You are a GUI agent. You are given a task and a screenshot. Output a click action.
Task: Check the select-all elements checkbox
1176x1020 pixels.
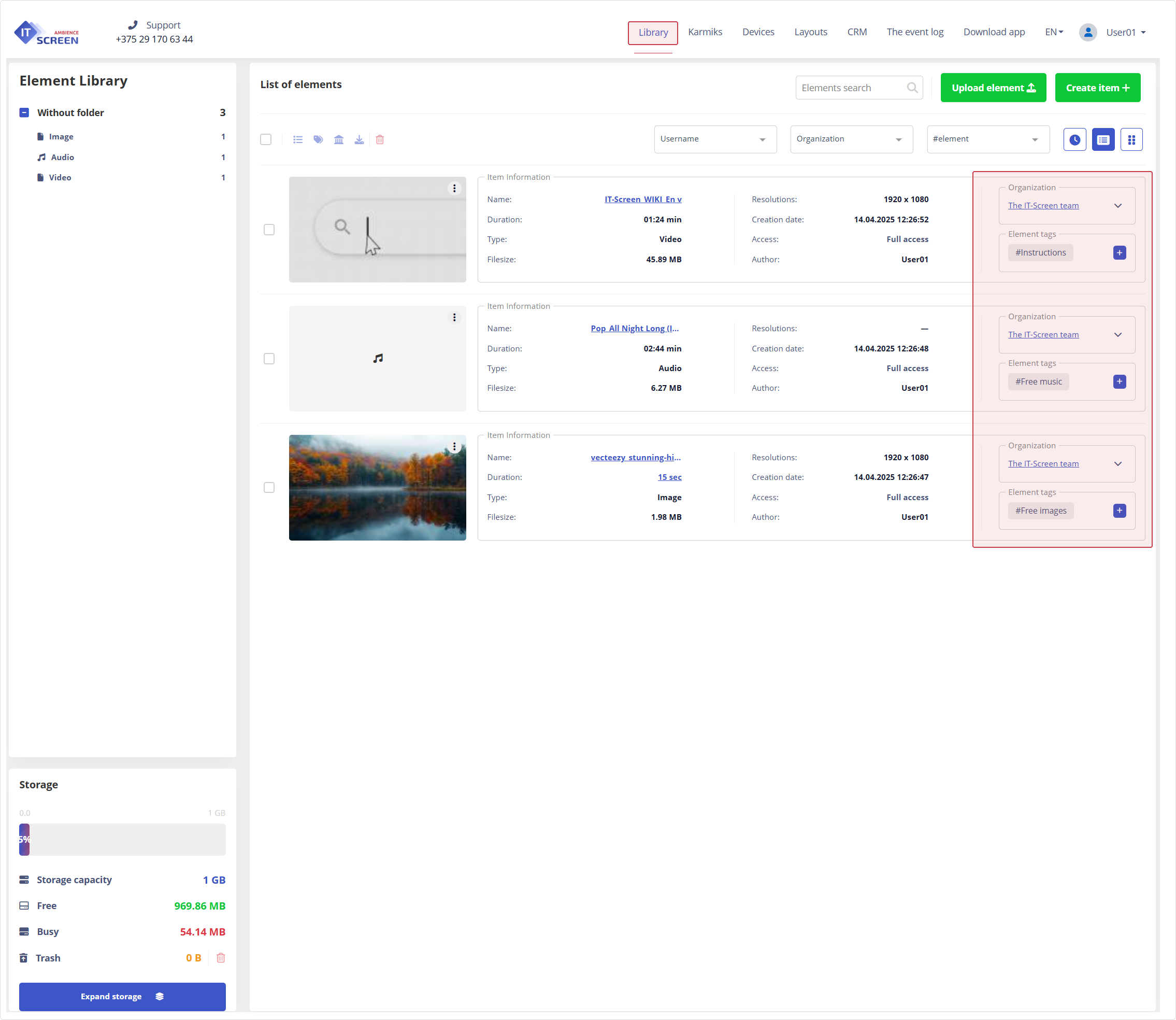click(x=266, y=139)
